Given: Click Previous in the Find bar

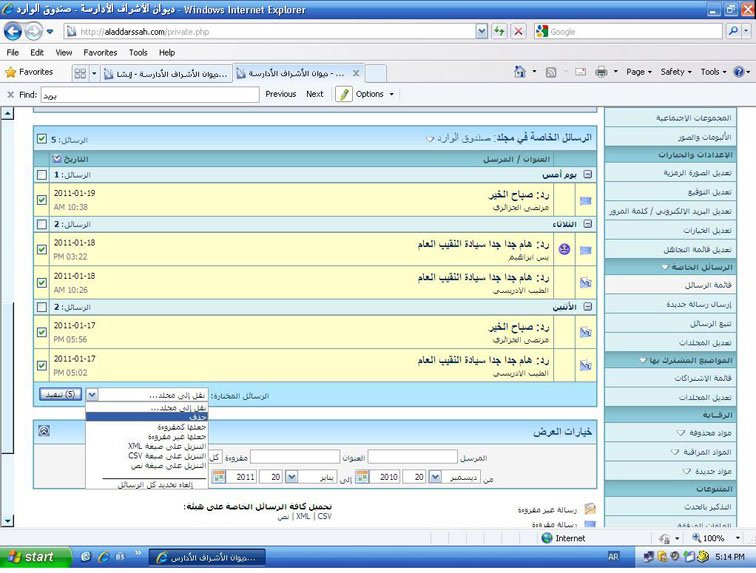Looking at the screenshot, I should (x=281, y=94).
